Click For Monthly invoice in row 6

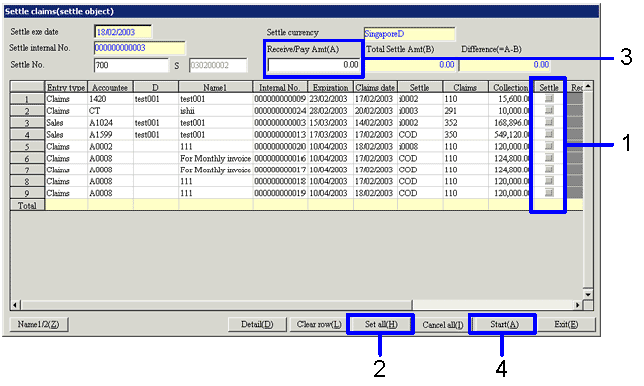(x=216, y=159)
